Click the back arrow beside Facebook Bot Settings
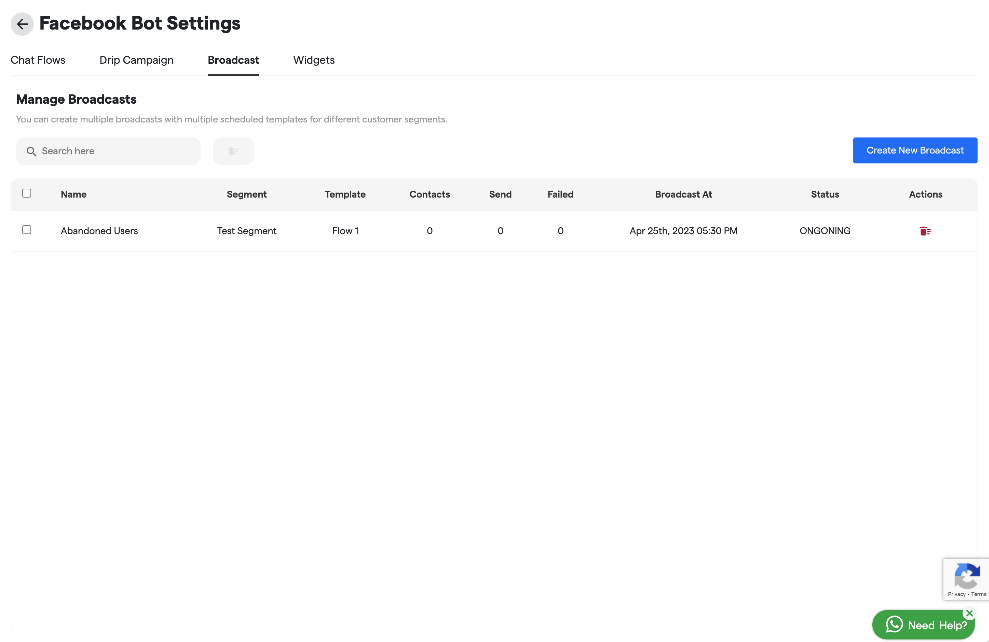The height and width of the screenshot is (642, 989). click(x=22, y=24)
